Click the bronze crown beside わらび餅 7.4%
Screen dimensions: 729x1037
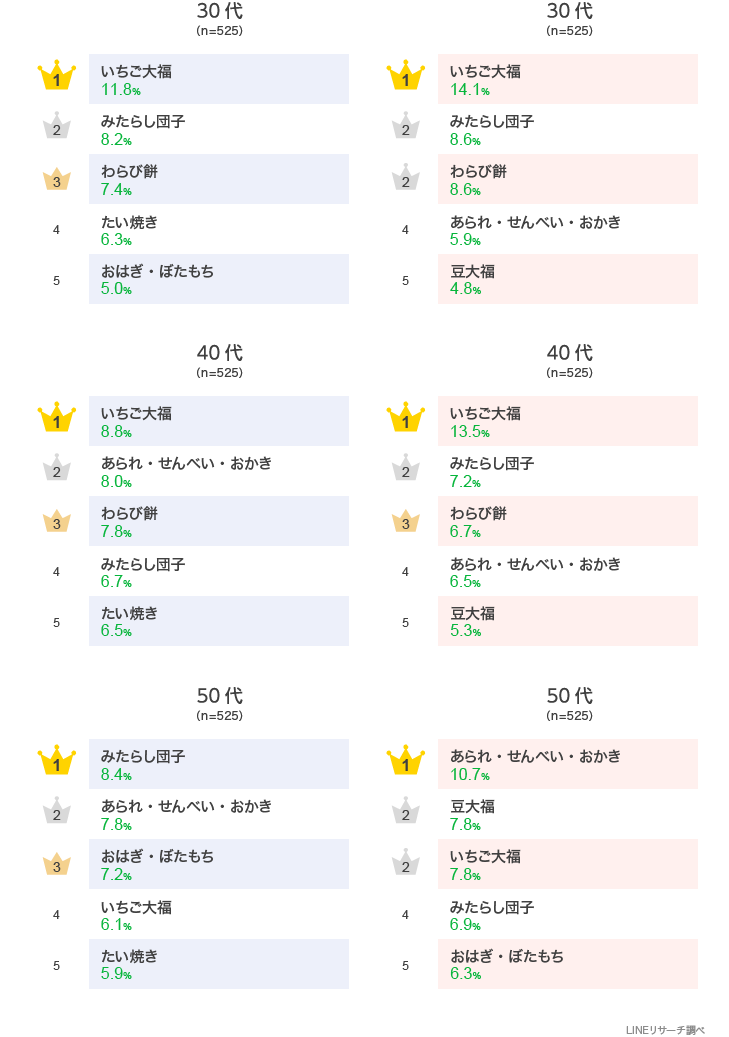[x=57, y=179]
